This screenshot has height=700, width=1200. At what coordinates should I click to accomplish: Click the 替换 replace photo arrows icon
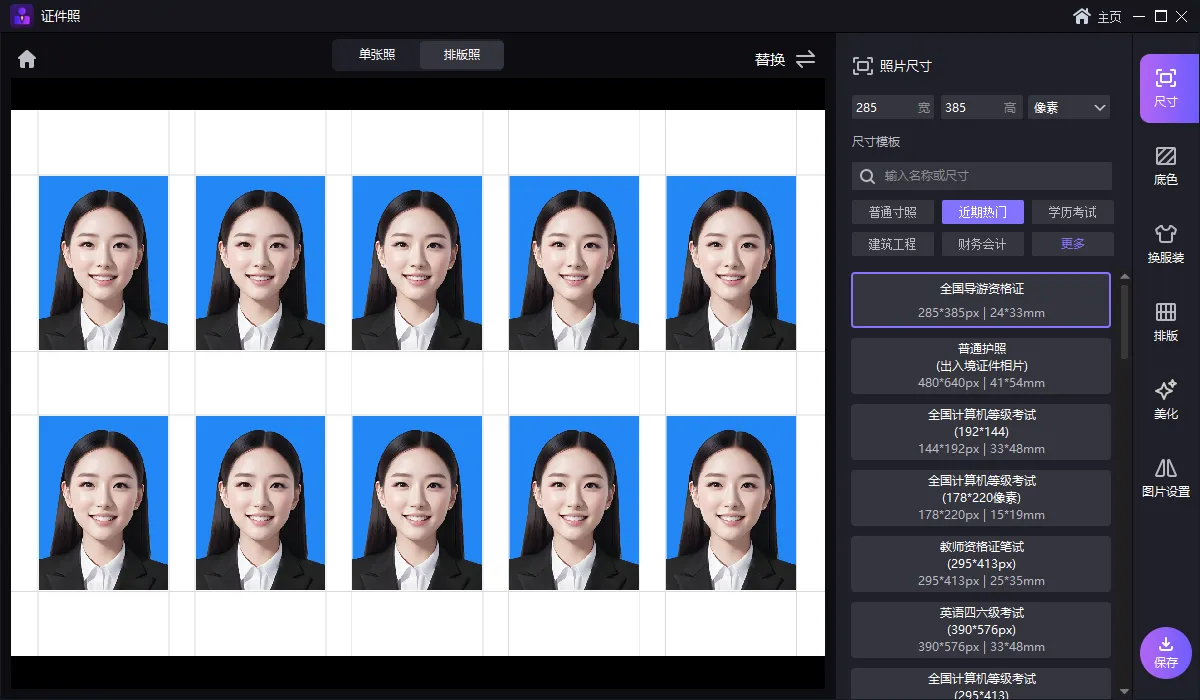coord(805,59)
